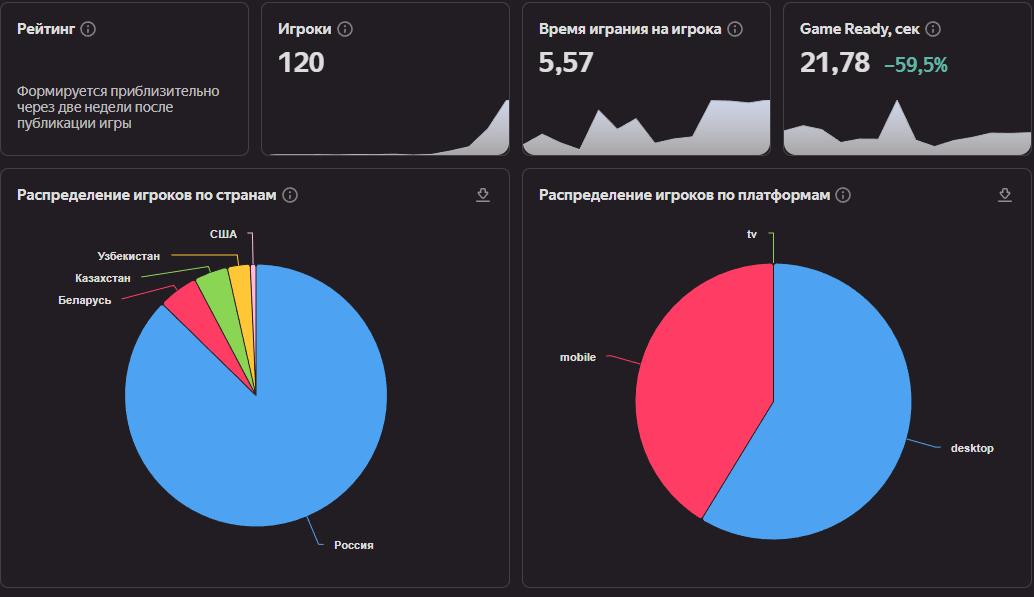Viewport: 1034px width, 597px height.
Task: Show info for Game Ready, сек
Action: point(933,29)
